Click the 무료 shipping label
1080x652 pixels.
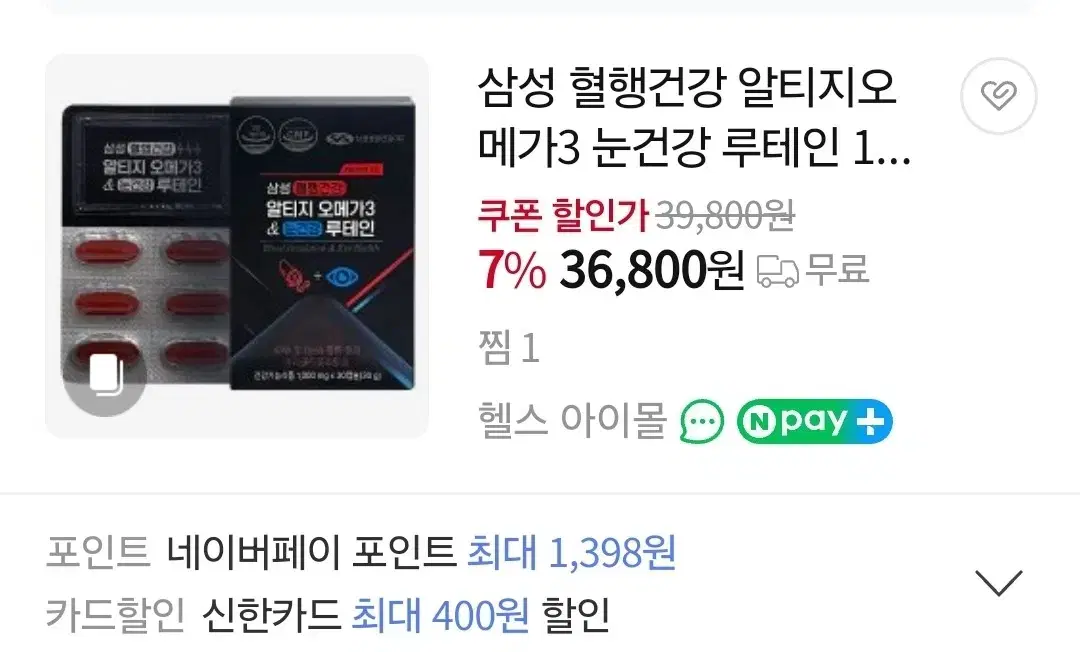pos(838,270)
